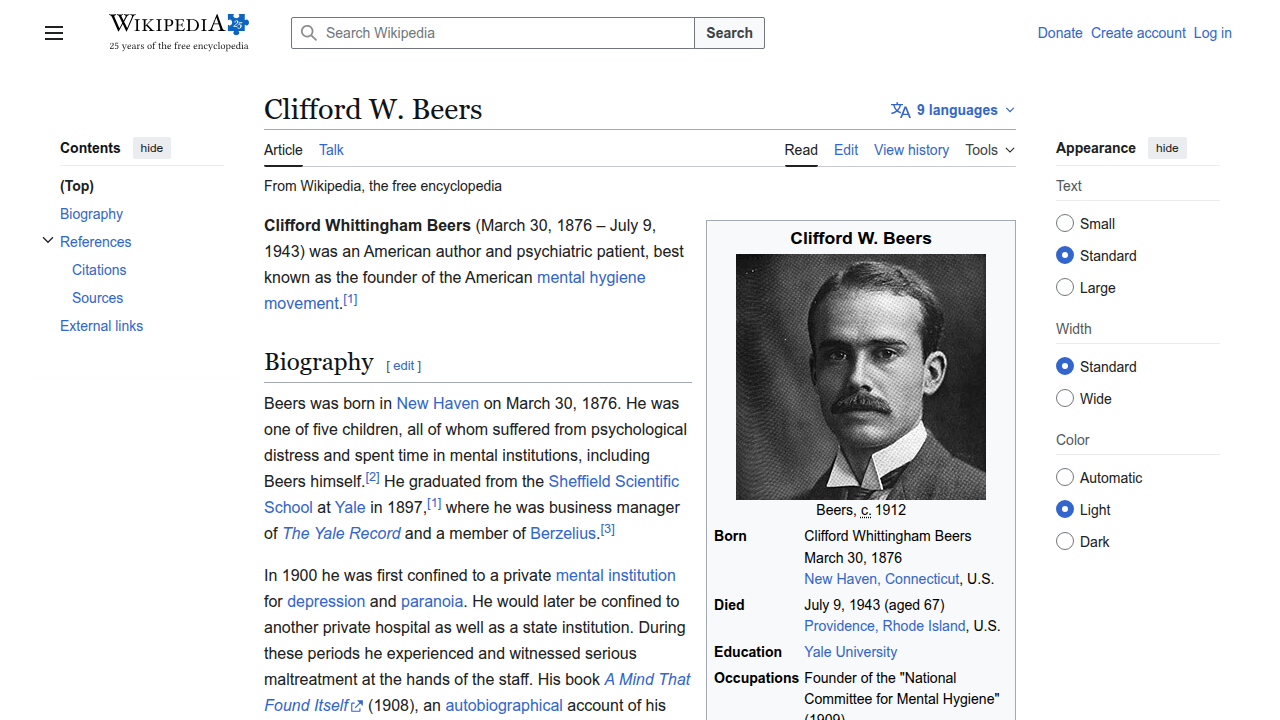Click the Search Wikipedia input field

493,33
